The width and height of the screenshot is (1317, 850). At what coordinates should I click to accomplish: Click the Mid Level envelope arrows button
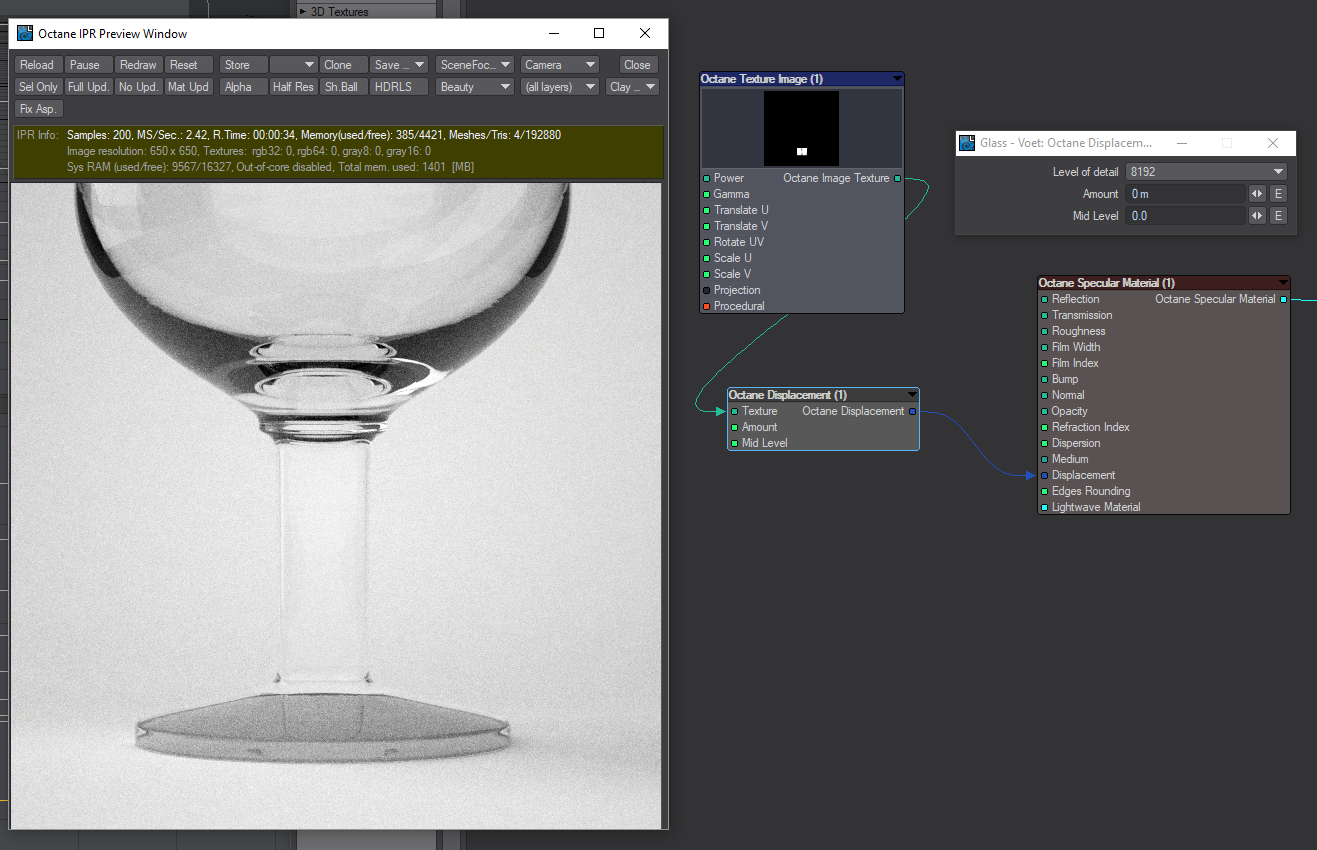[1257, 216]
